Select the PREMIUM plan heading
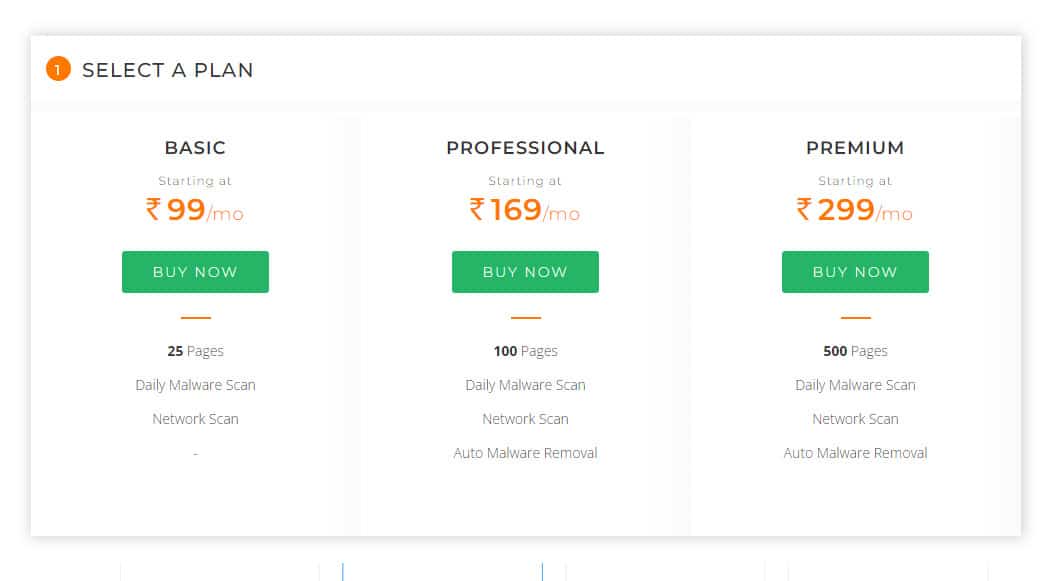The width and height of the screenshot is (1056, 581). (855, 148)
